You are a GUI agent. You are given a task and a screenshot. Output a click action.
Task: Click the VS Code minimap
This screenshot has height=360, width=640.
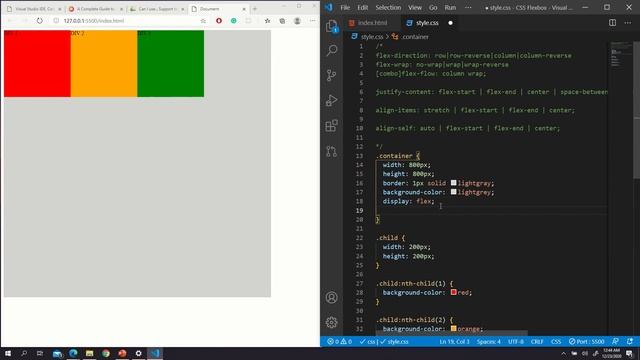(620, 54)
